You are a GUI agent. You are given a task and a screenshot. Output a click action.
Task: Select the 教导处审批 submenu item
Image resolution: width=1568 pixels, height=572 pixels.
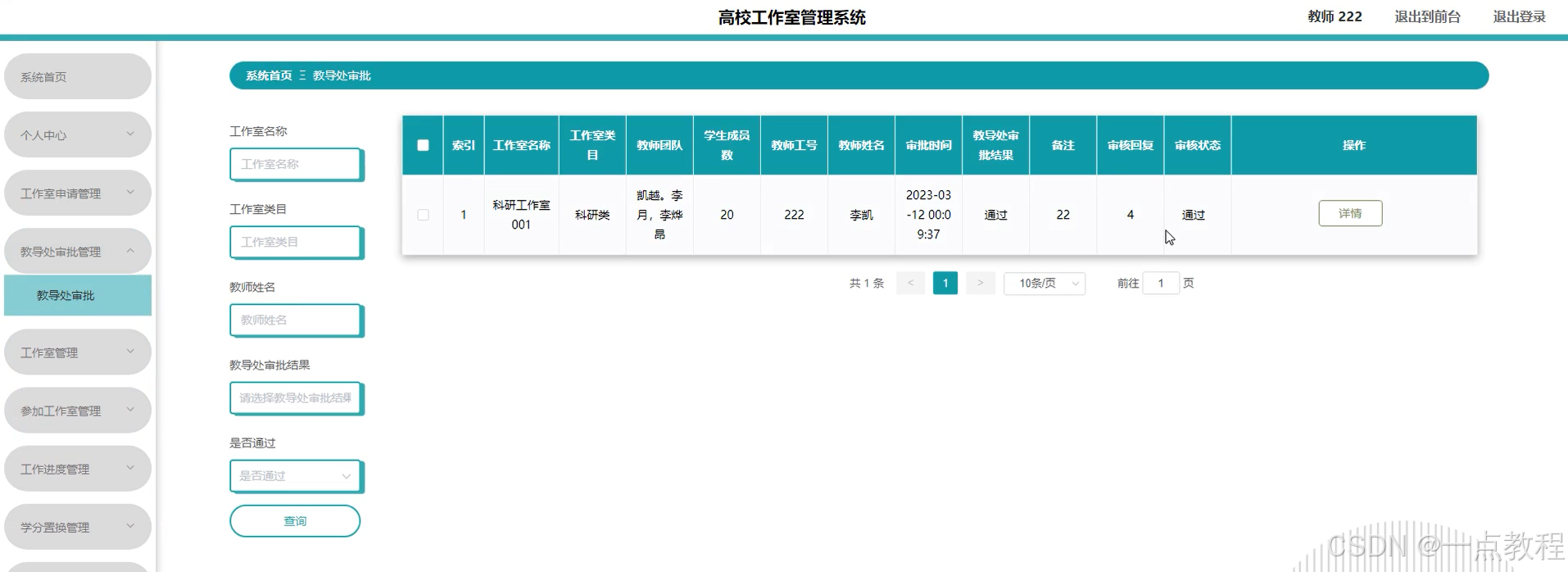click(78, 295)
